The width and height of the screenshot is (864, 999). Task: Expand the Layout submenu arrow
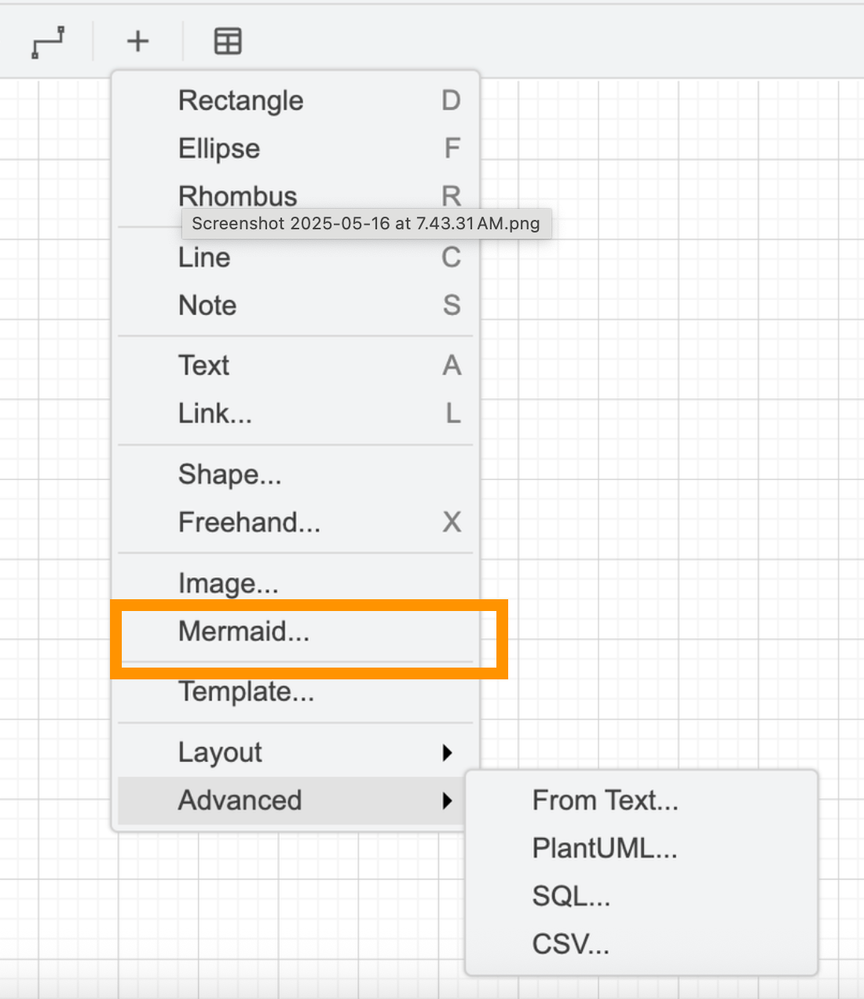447,752
